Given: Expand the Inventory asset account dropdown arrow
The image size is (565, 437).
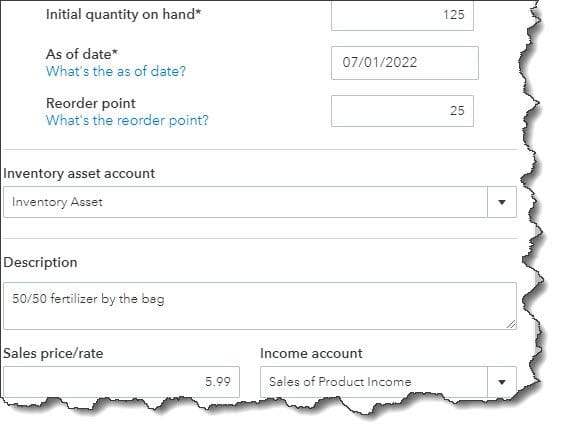Looking at the screenshot, I should pyautogui.click(x=502, y=202).
